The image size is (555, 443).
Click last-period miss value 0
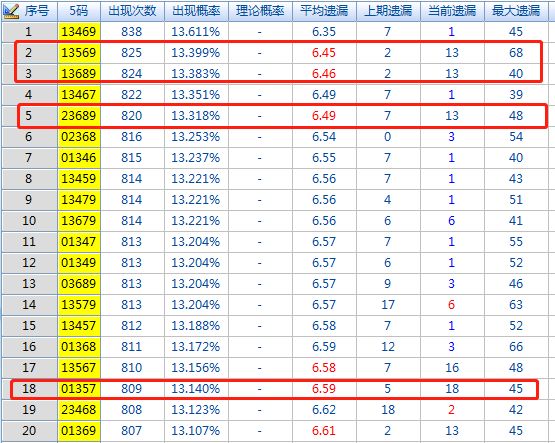pyautogui.click(x=388, y=137)
